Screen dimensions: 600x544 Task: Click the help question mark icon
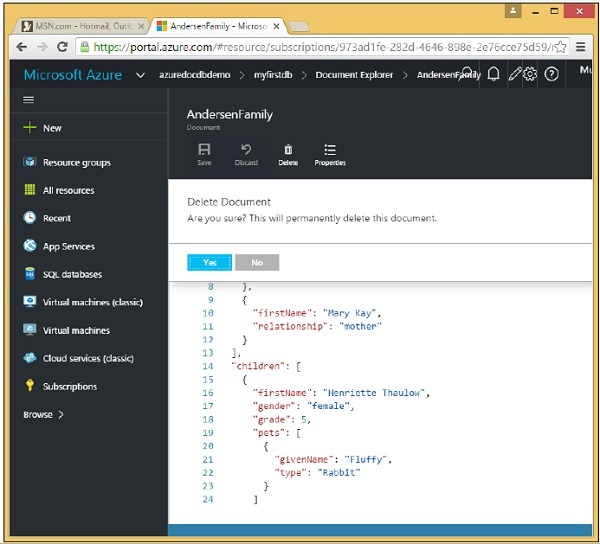click(551, 74)
